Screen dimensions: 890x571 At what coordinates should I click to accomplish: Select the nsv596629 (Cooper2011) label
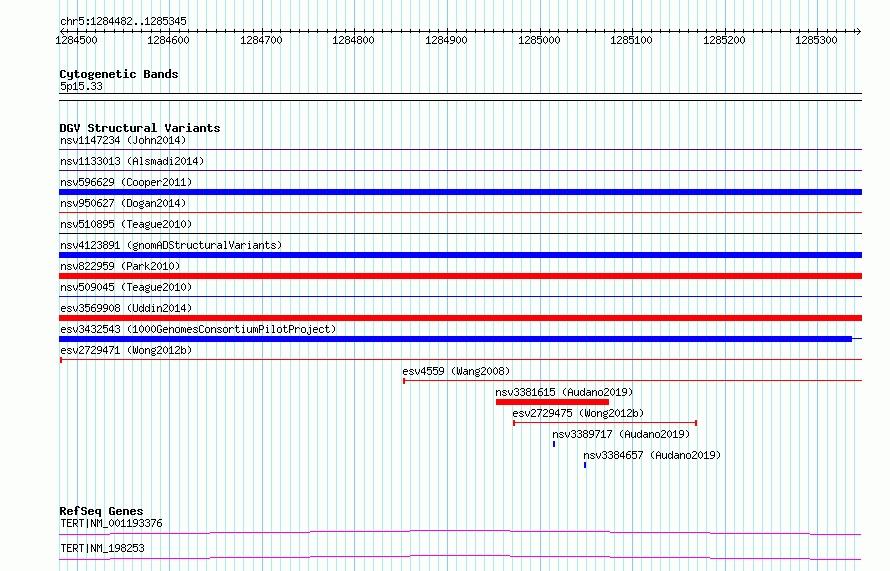126,182
